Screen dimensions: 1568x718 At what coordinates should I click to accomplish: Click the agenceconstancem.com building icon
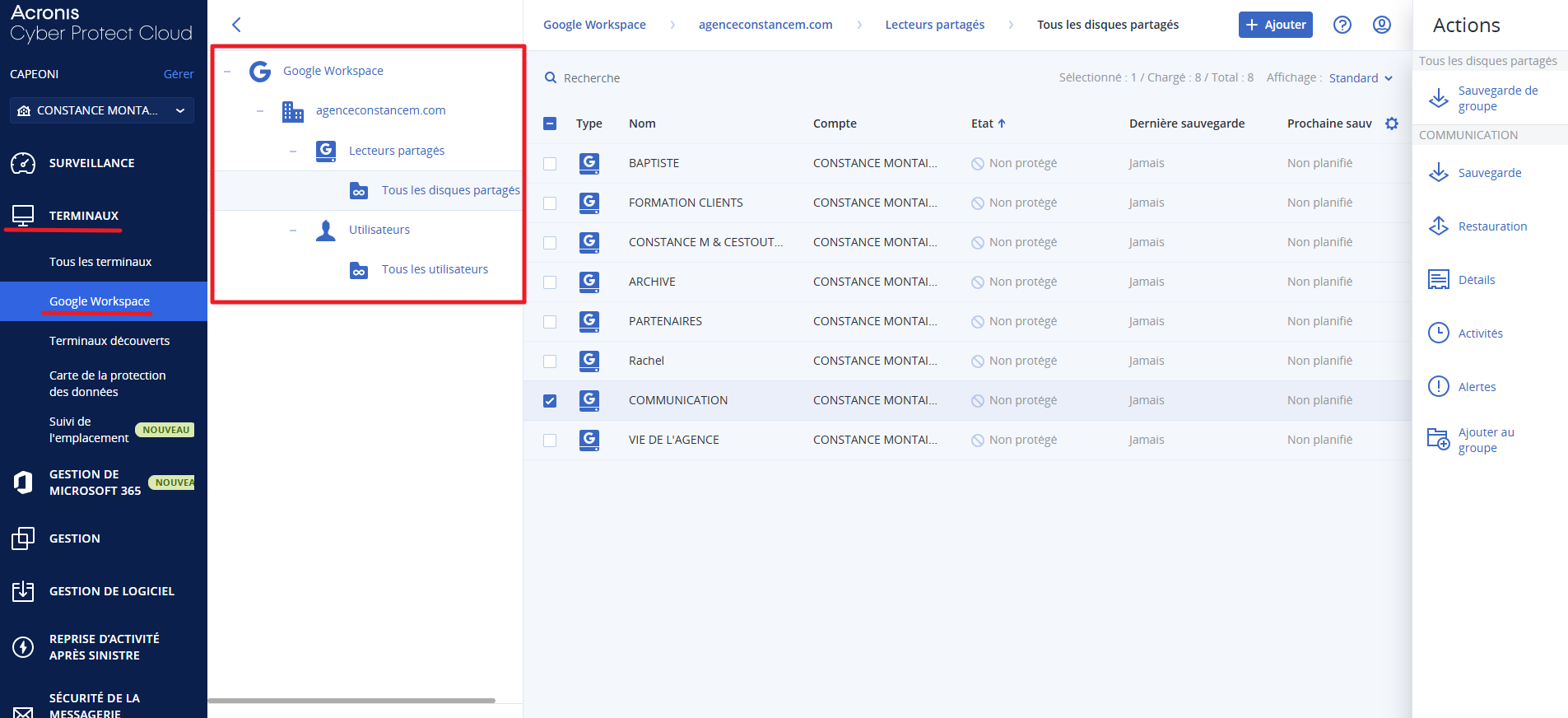pyautogui.click(x=293, y=111)
